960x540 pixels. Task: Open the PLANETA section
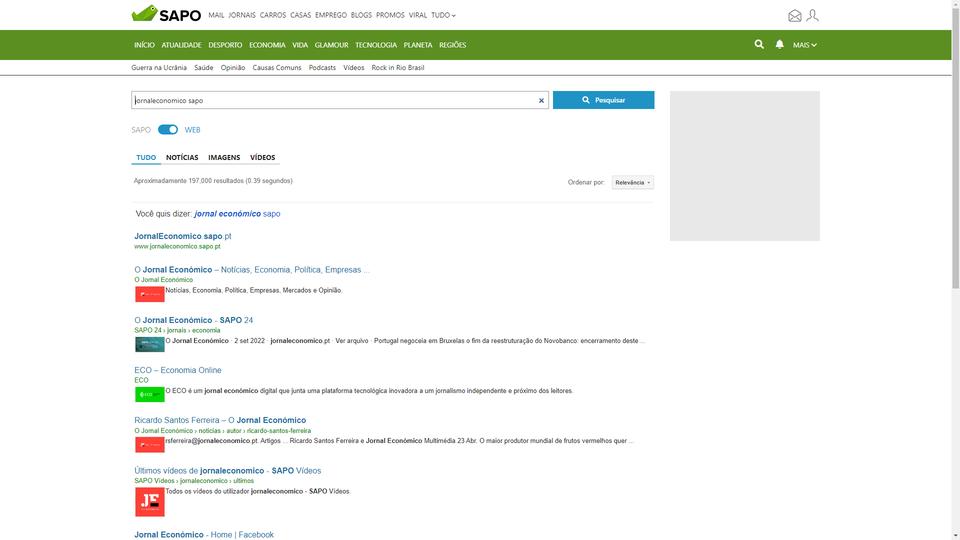418,45
